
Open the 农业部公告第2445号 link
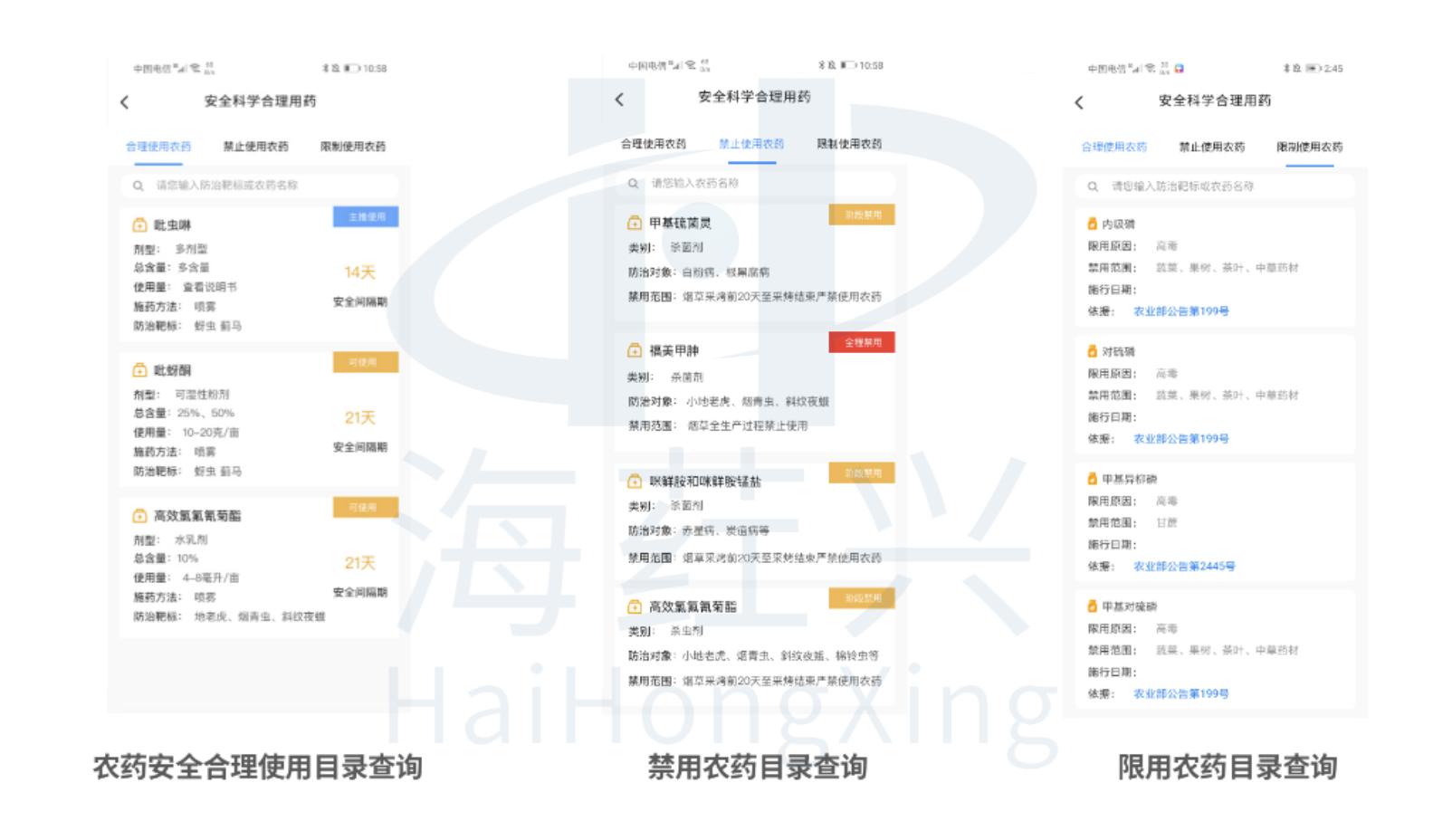coord(1183,567)
